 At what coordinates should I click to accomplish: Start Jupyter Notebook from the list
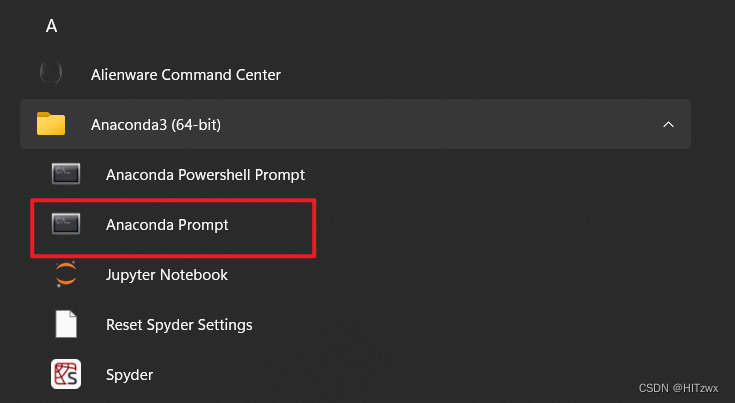click(166, 275)
